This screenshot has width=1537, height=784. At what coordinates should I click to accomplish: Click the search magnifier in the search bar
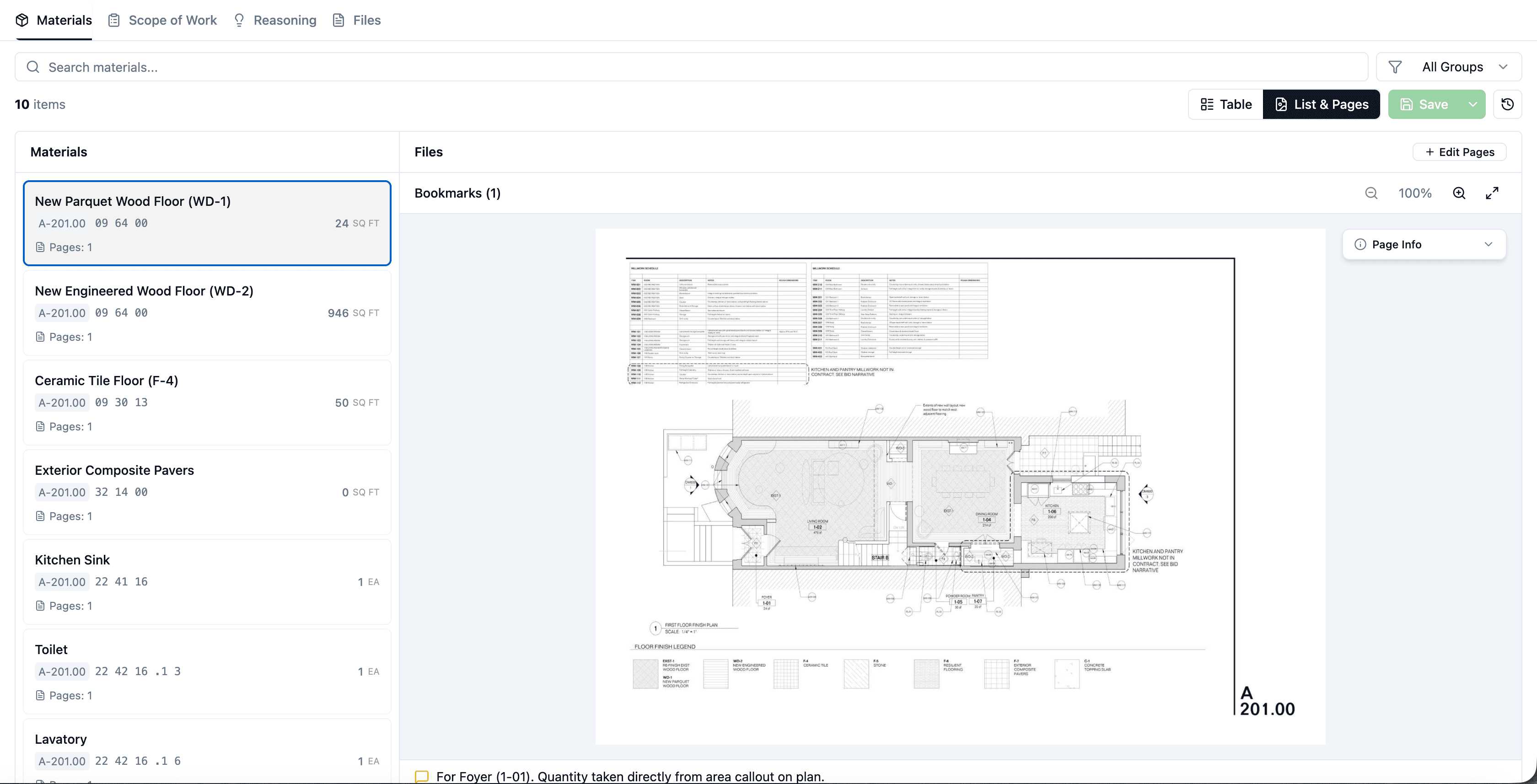33,67
